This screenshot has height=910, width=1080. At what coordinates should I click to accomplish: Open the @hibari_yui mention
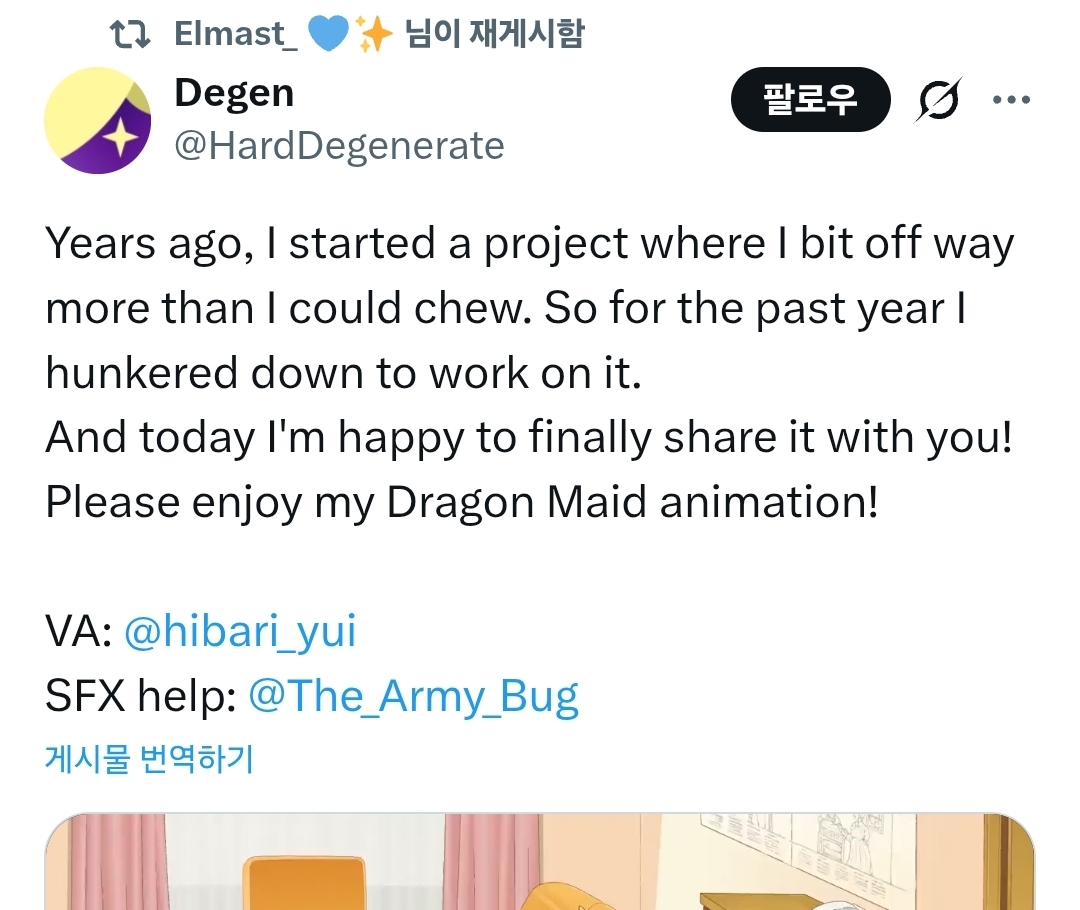(x=240, y=632)
